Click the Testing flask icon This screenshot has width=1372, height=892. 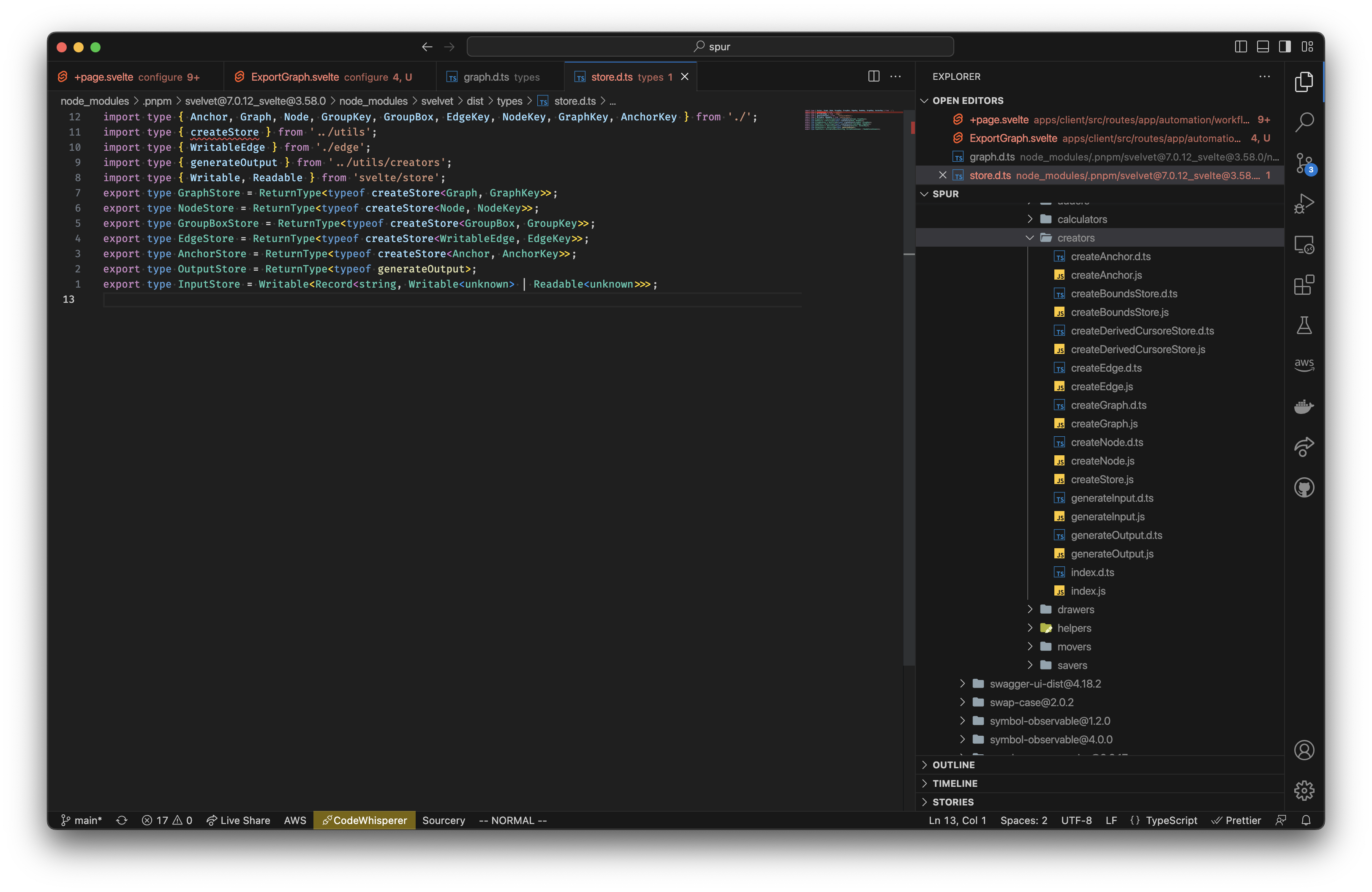(x=1304, y=326)
